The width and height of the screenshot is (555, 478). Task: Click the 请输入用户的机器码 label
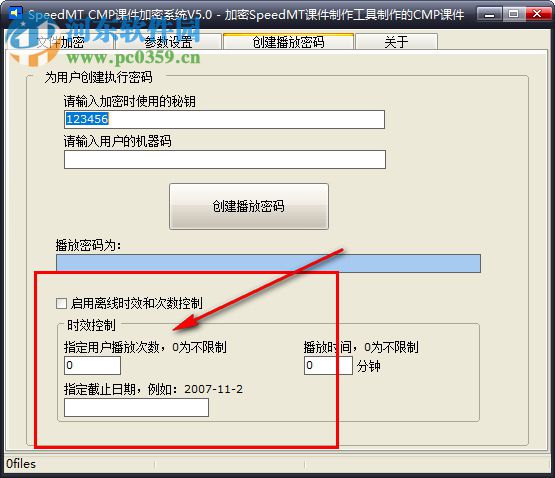click(x=118, y=141)
